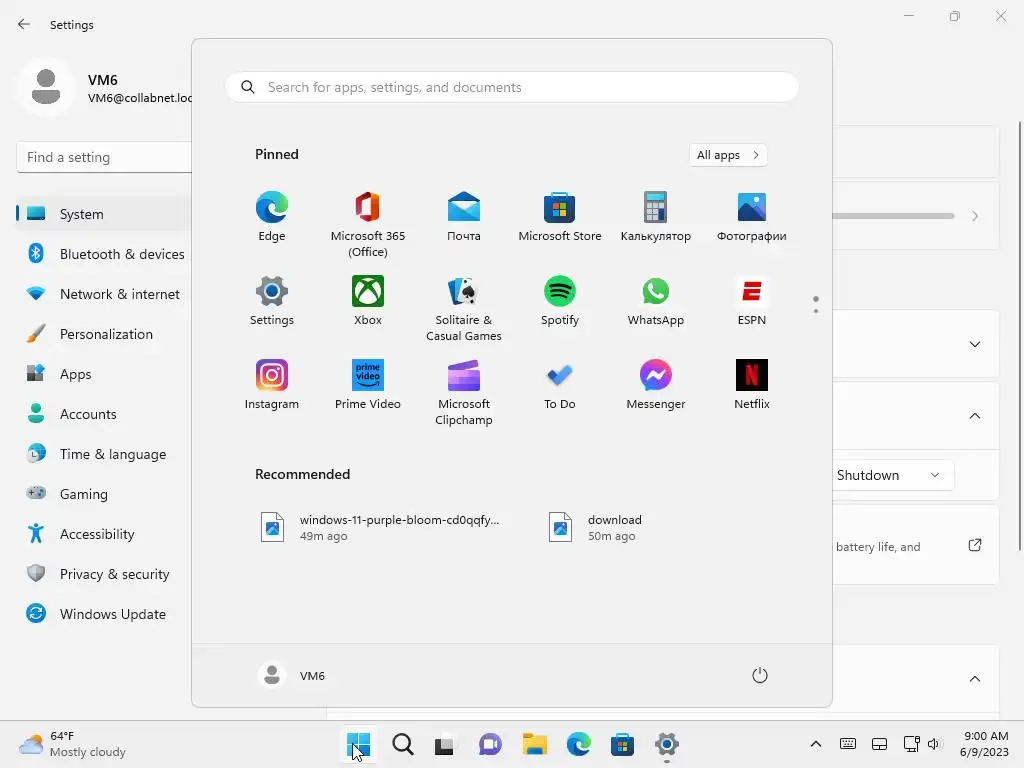Open Microsoft Clipchamp
The image size is (1024, 768).
(x=464, y=393)
